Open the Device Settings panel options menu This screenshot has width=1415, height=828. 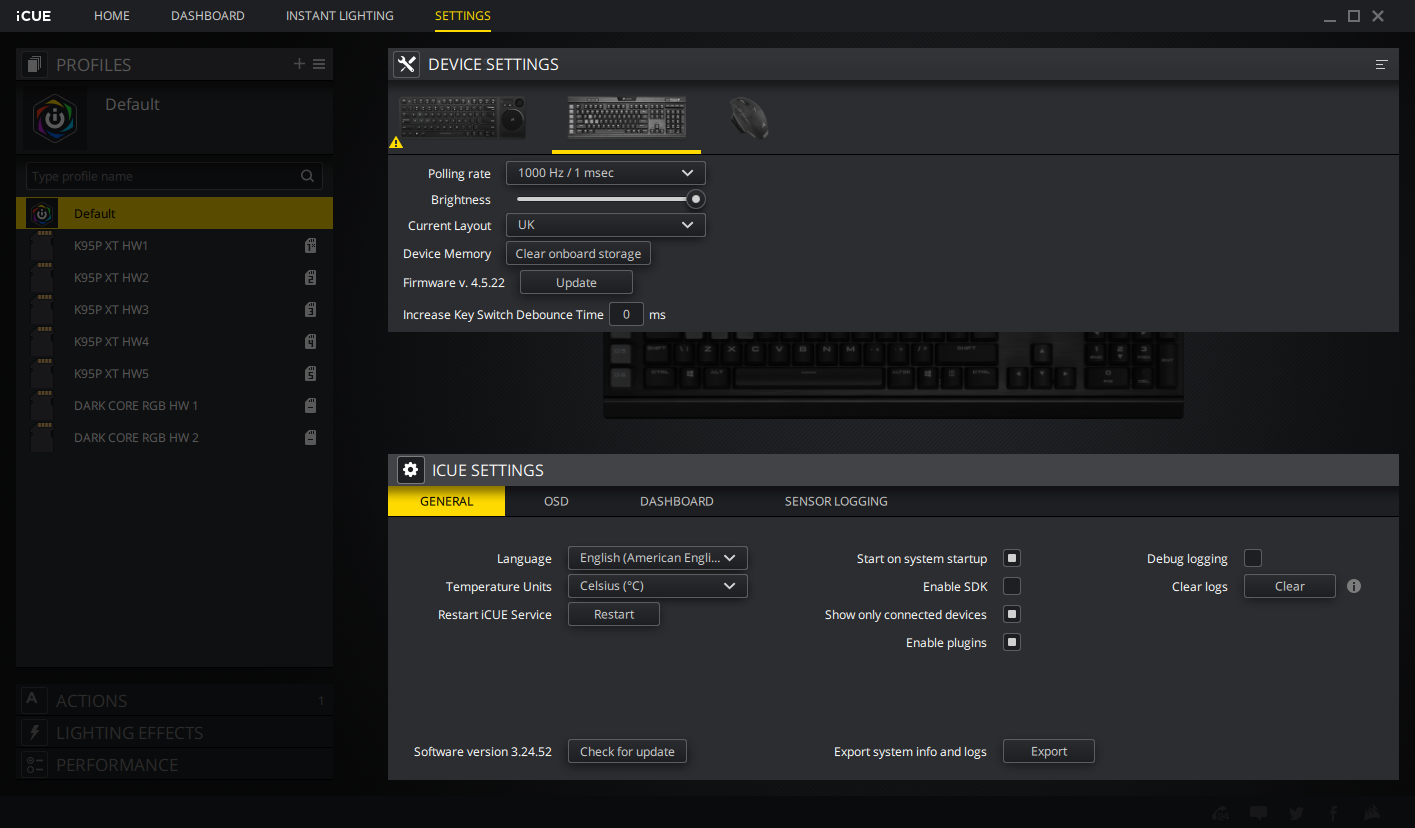[1381, 64]
